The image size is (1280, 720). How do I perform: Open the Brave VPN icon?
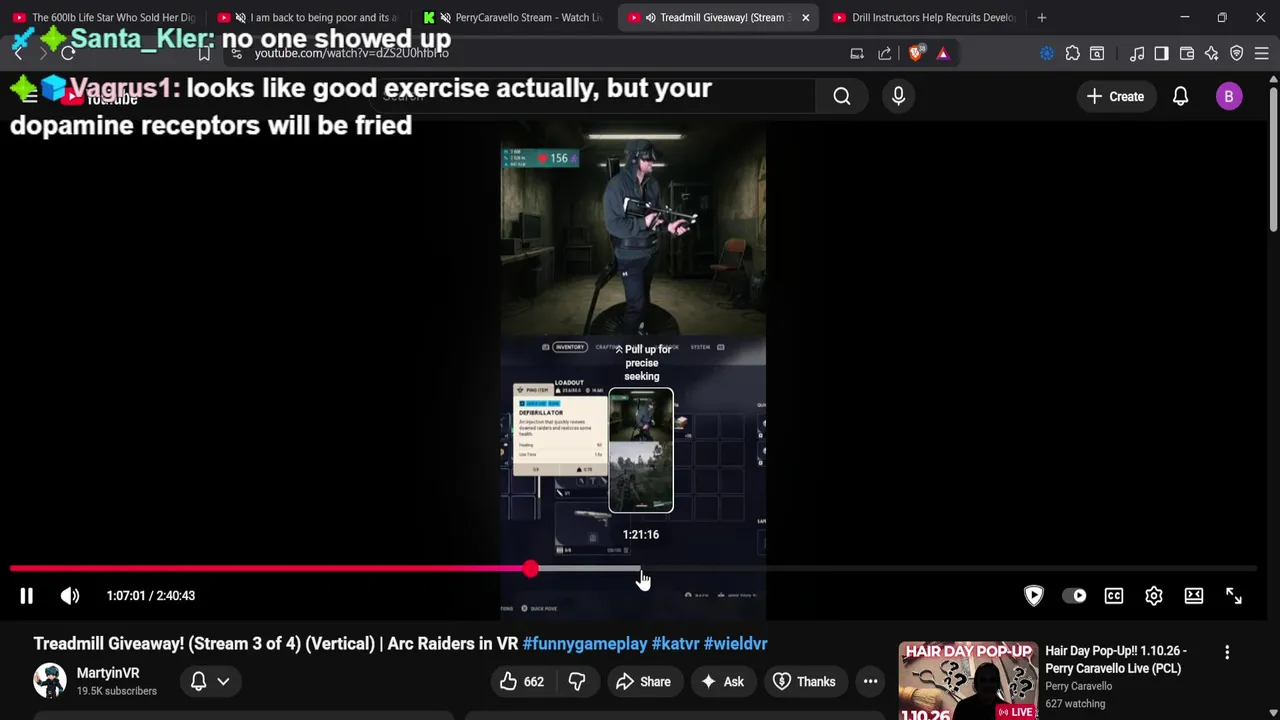point(1237,53)
